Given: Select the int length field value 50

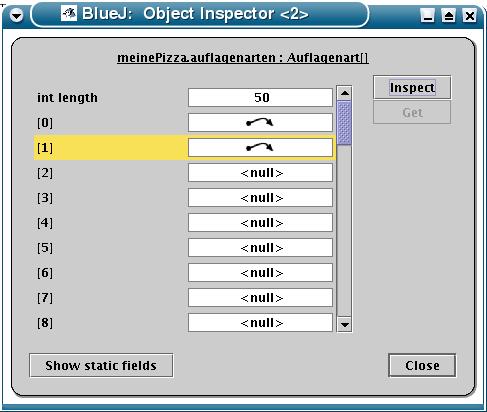Looking at the screenshot, I should click(260, 98).
